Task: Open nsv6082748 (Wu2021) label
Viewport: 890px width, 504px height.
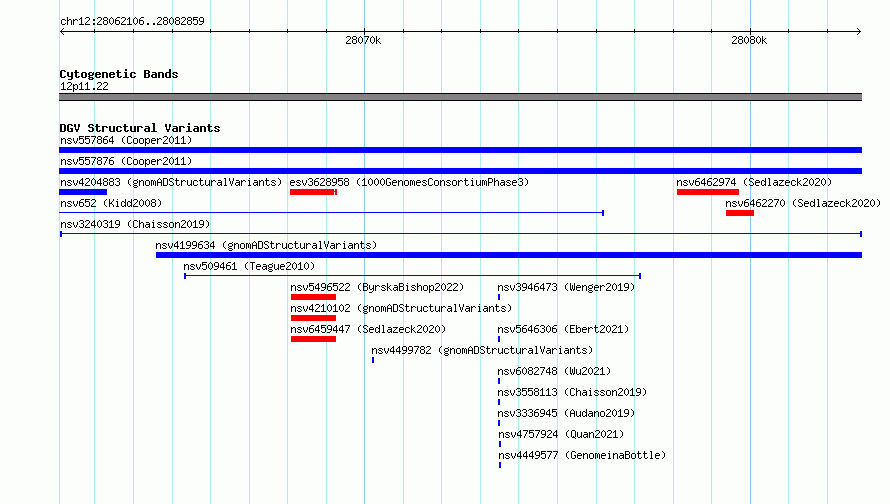Action: point(555,371)
